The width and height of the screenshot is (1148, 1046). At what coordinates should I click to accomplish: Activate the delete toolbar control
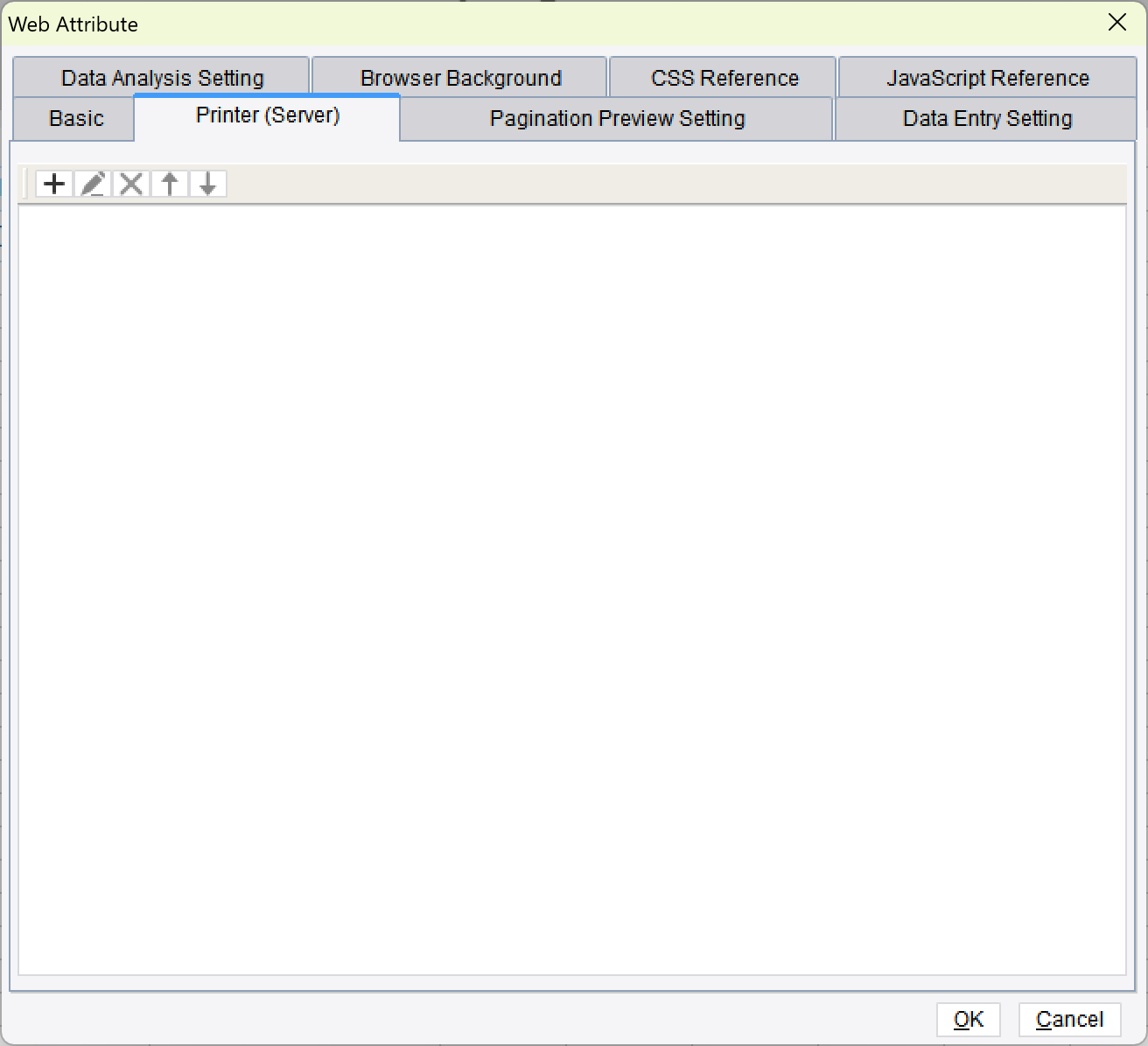point(130,184)
